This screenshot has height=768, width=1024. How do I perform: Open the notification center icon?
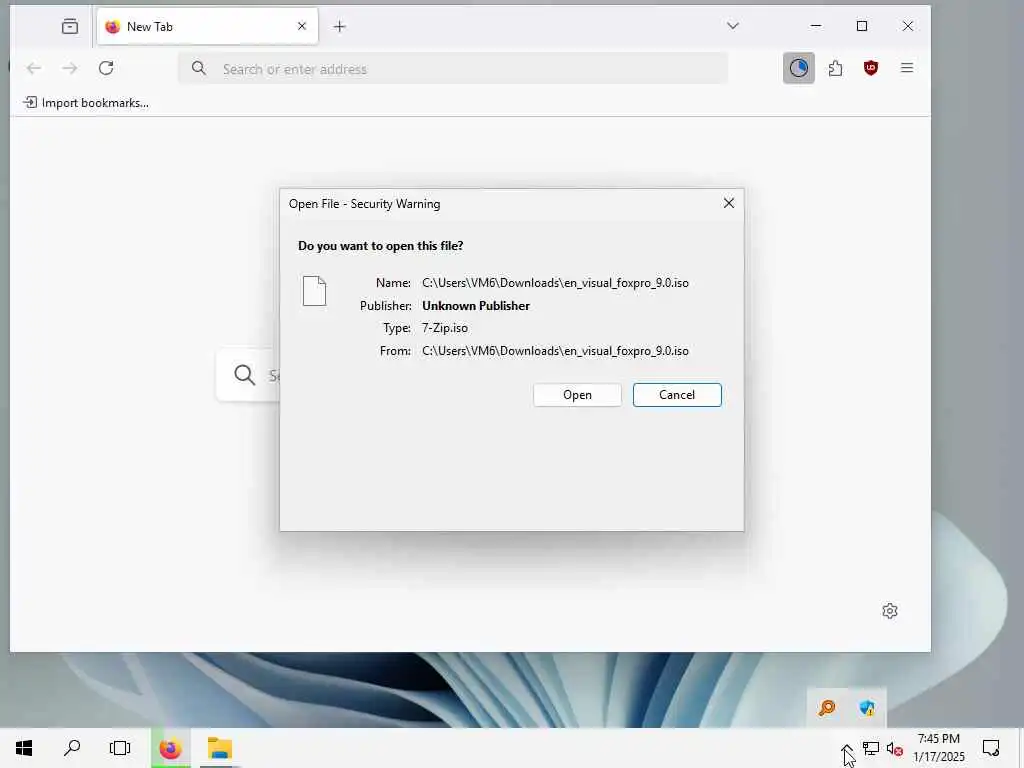click(x=991, y=748)
